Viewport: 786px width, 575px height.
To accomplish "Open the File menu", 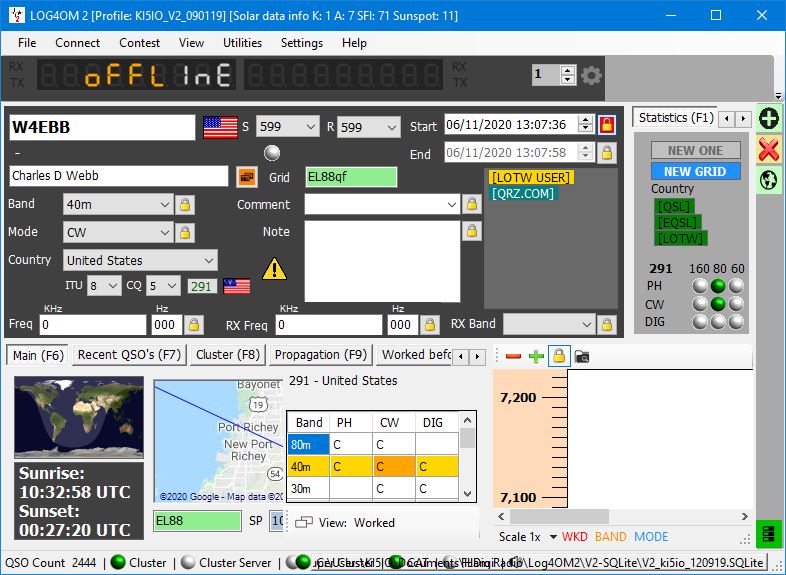I will coord(27,43).
